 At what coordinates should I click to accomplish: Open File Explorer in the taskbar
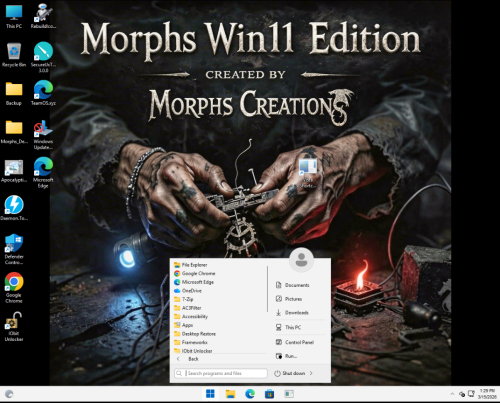(x=230, y=394)
